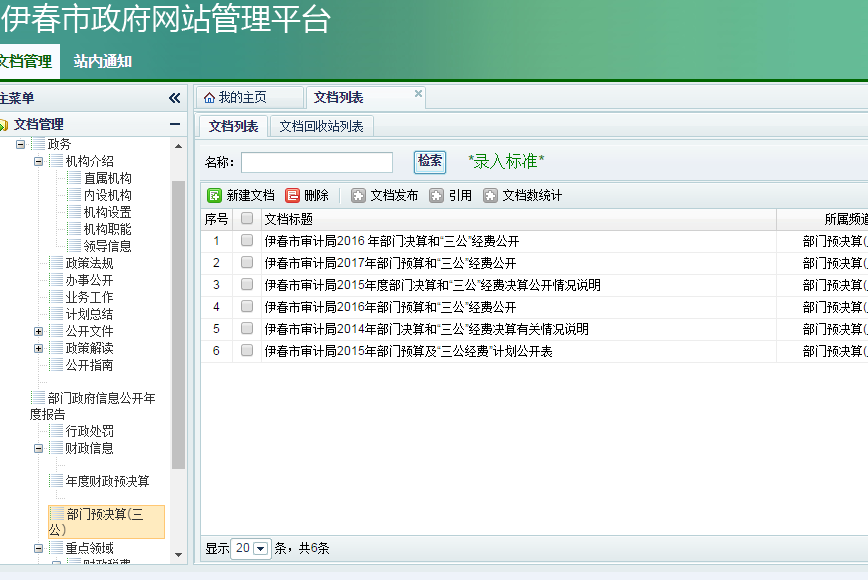Check the box for row 3 (2015年度部门决算)
Screen dimensions: 868x580
pyautogui.click(x=247, y=284)
